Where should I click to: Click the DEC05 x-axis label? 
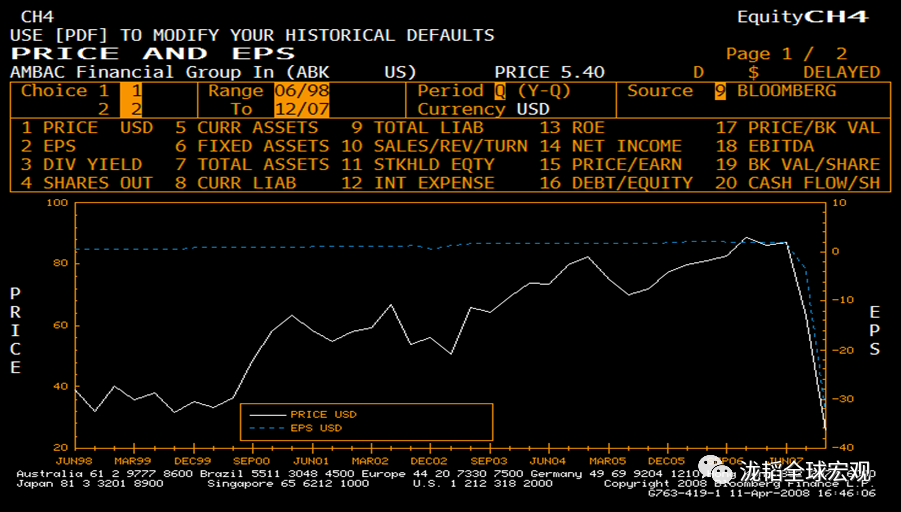667,461
